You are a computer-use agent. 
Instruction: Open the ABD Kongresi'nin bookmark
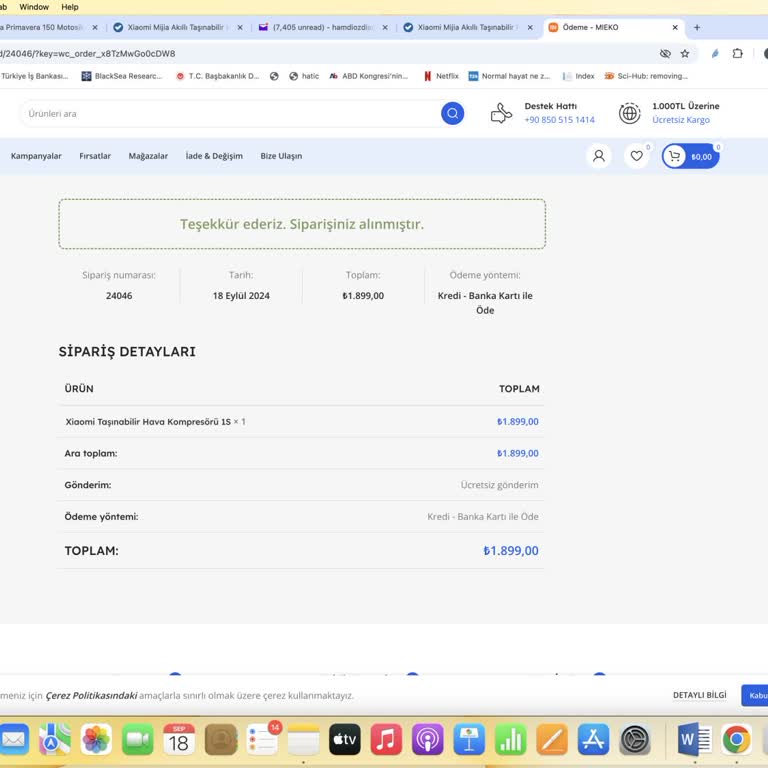(368, 76)
